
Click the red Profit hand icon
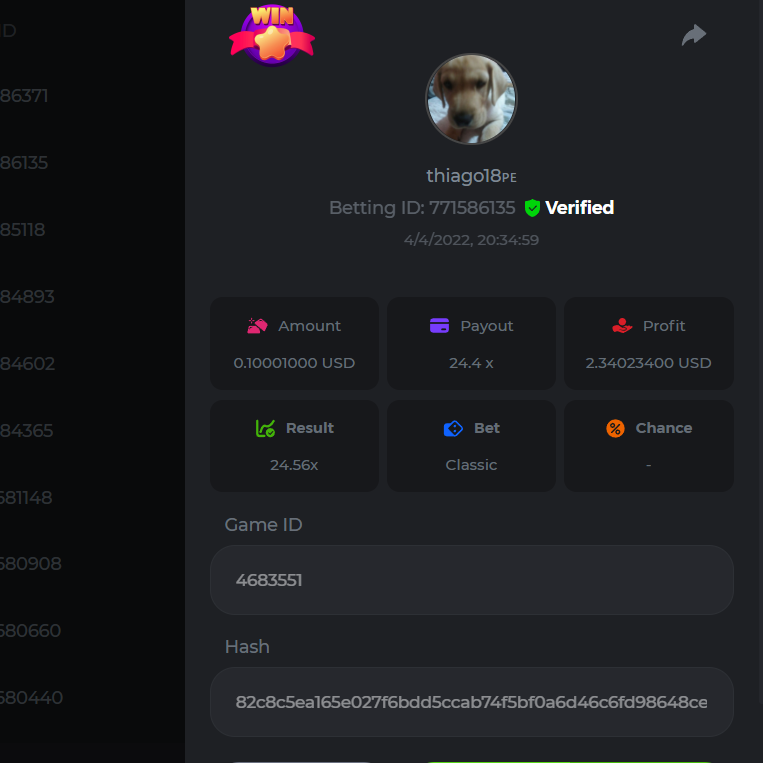(622, 326)
